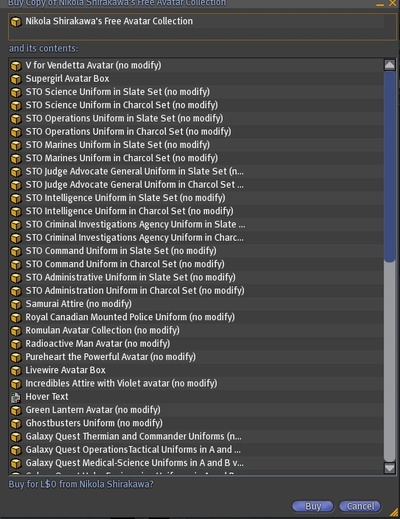Click the scroll down arrow of contents list
This screenshot has width=400, height=519.
pyautogui.click(x=389, y=468)
